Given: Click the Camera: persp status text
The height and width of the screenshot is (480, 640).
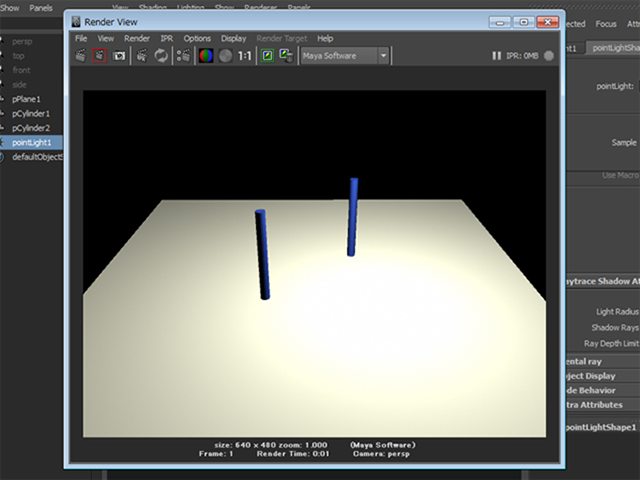Looking at the screenshot, I should coord(381,453).
